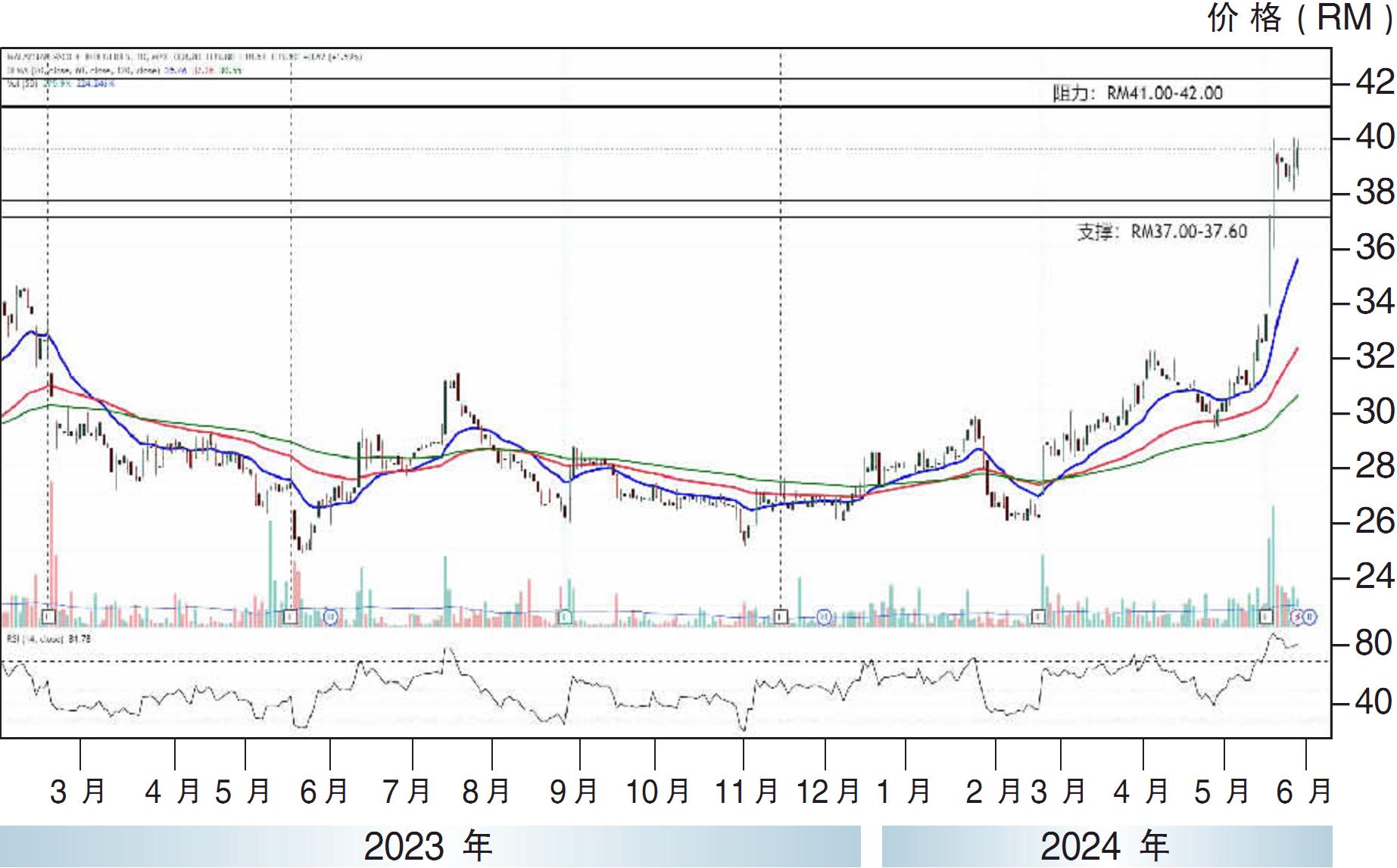Click the 10月 month label
1397x868 pixels.
point(657,792)
